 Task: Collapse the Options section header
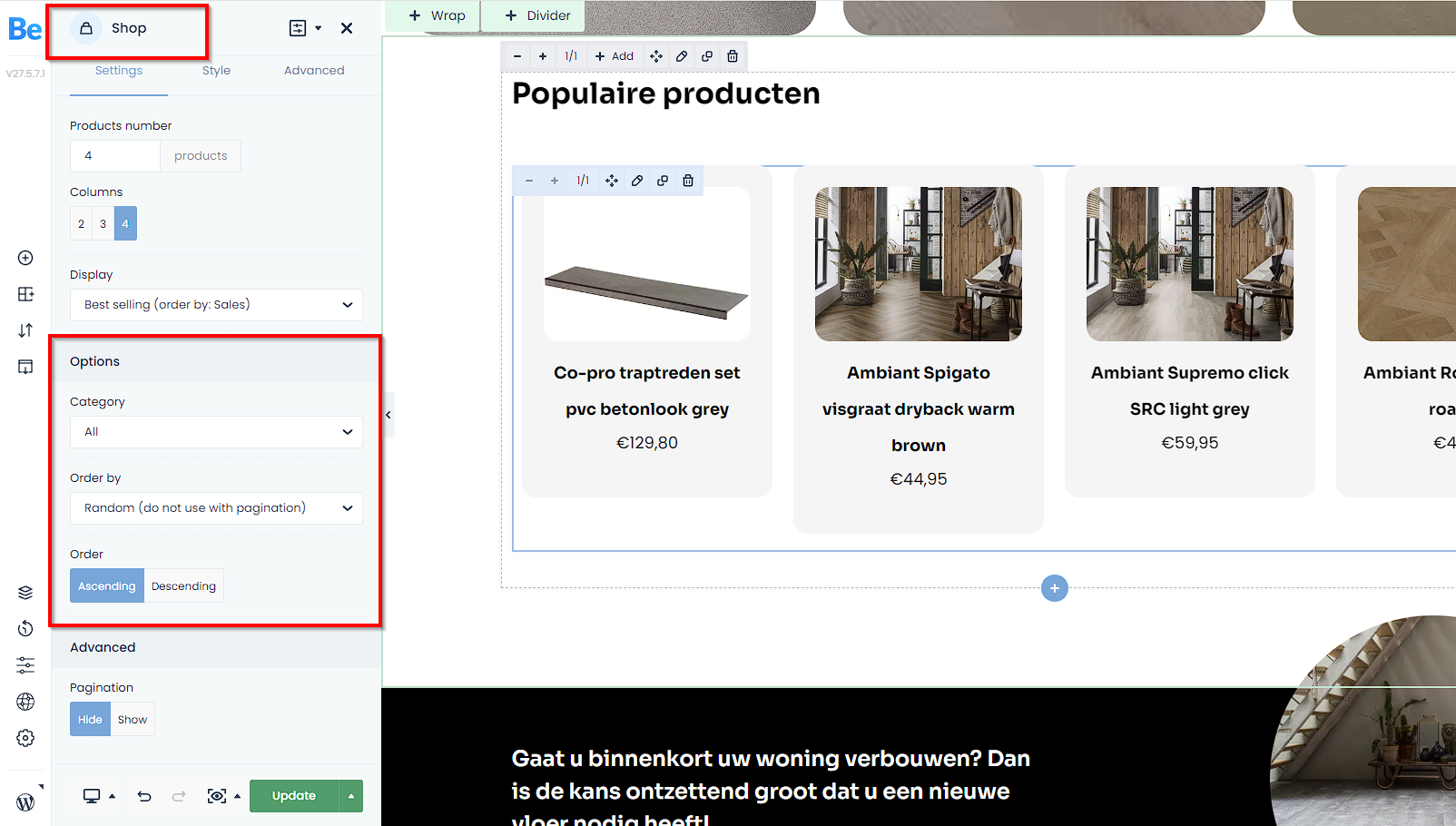(216, 361)
